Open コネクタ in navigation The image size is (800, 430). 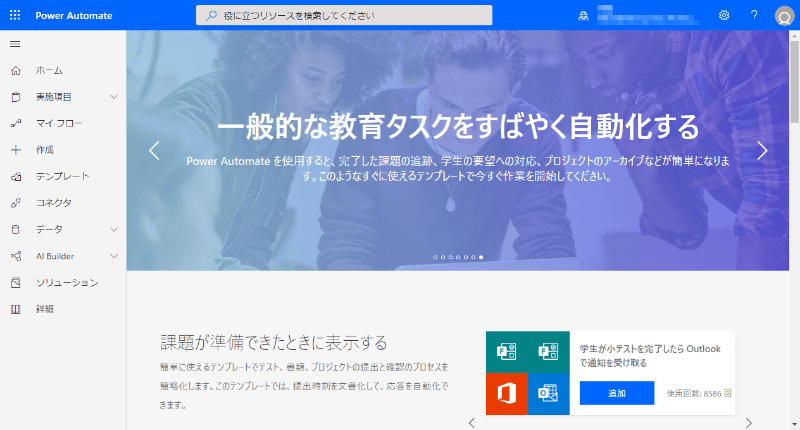[x=54, y=203]
